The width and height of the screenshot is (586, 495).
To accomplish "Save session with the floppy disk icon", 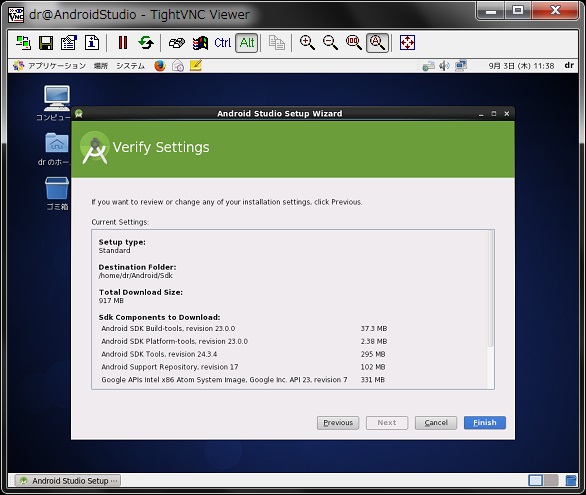I will pos(46,43).
